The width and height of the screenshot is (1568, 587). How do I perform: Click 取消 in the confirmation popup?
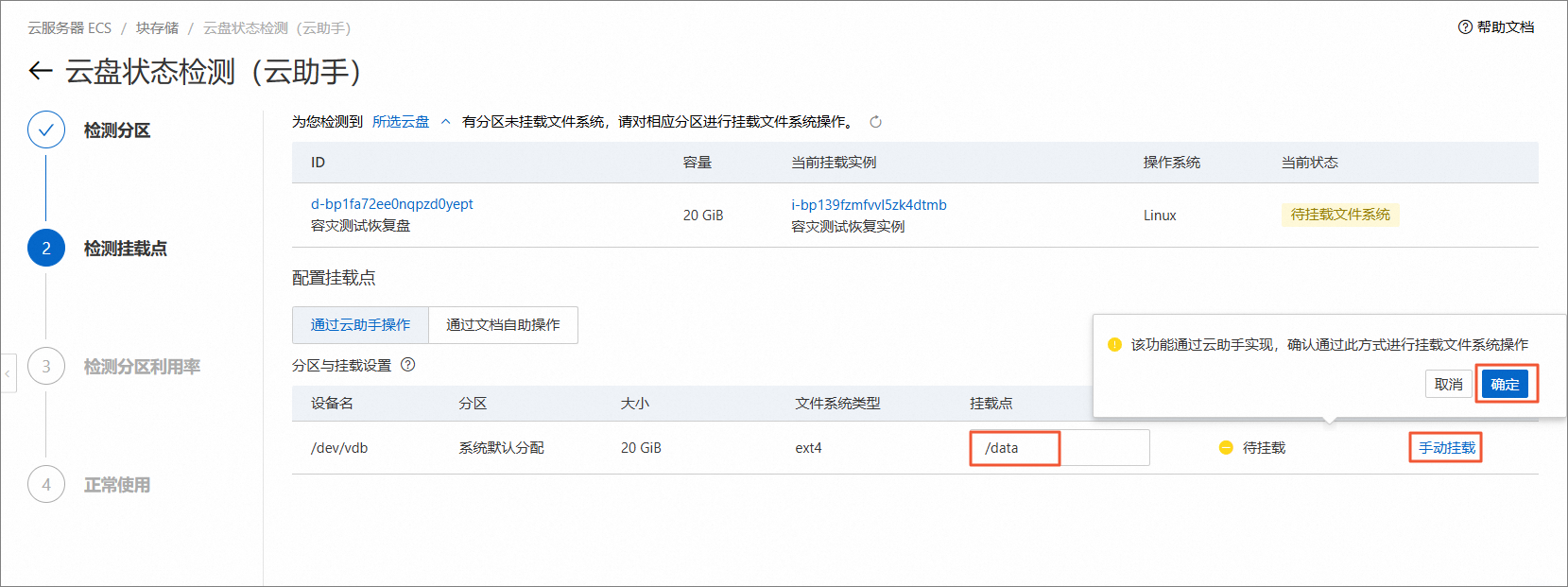point(1448,384)
